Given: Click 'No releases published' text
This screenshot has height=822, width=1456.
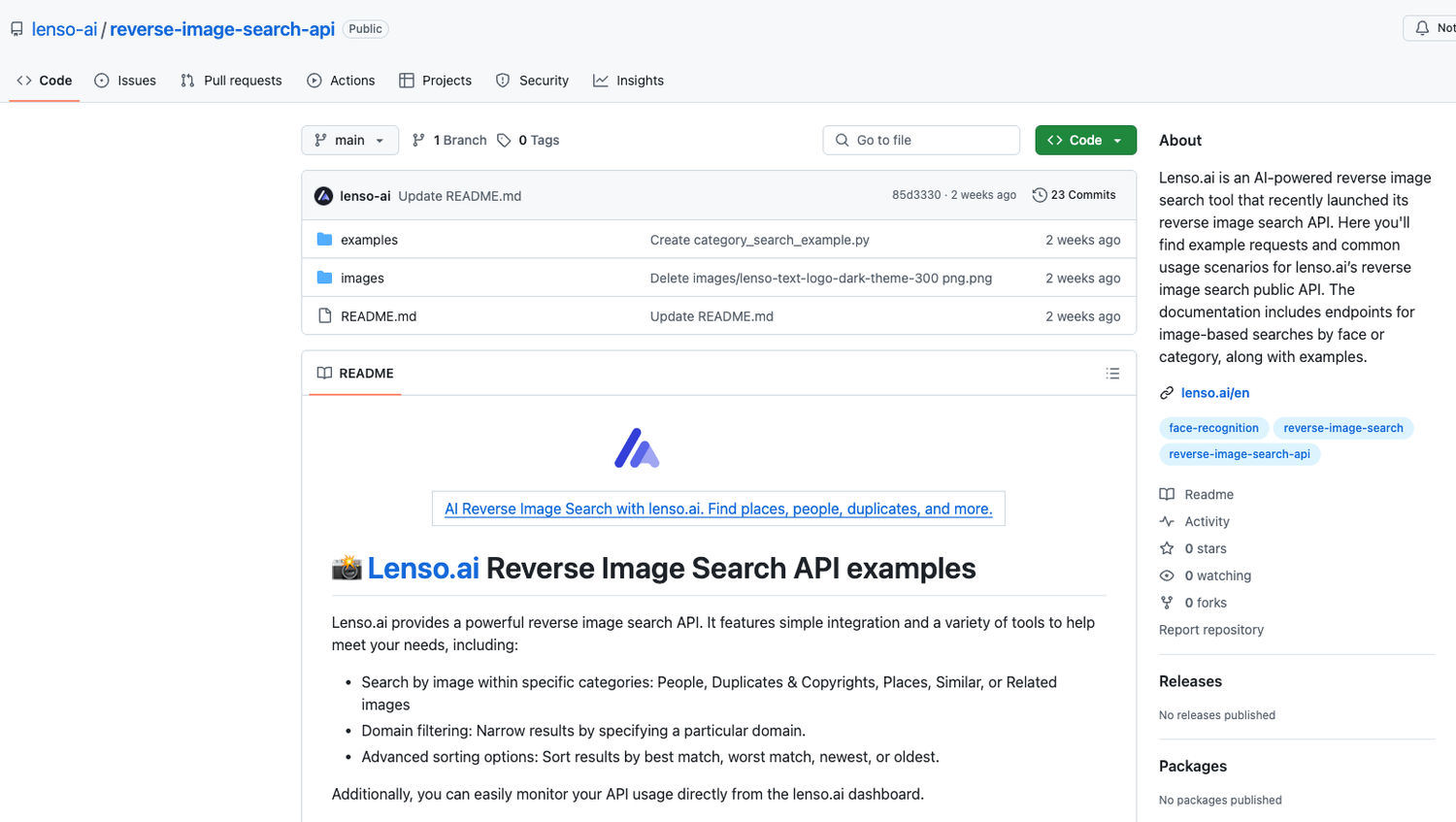Looking at the screenshot, I should coord(1217,715).
